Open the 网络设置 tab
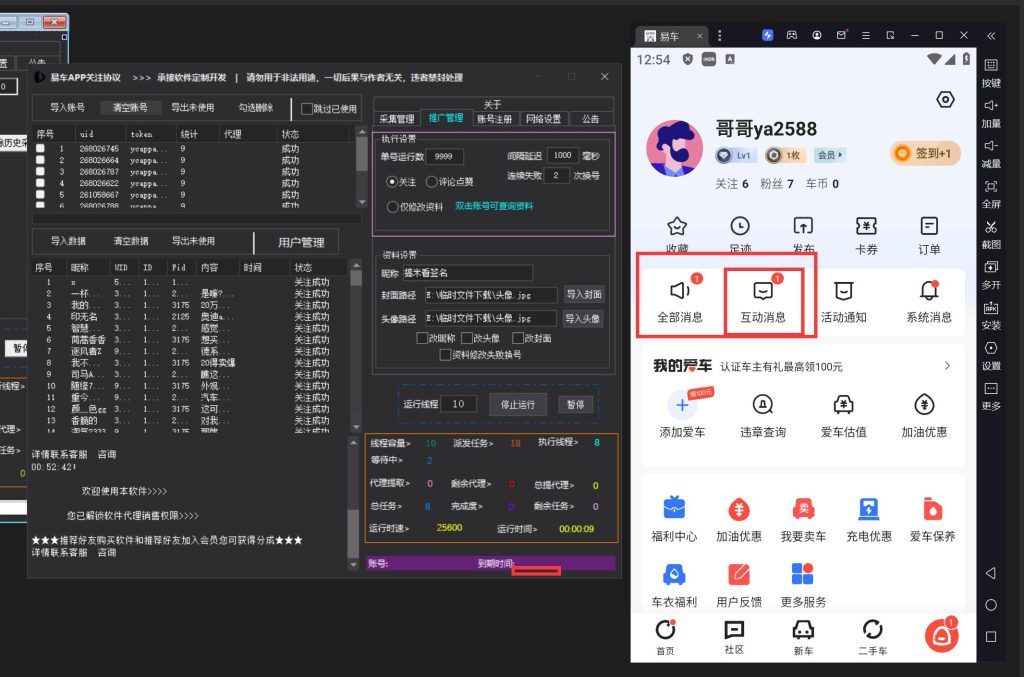The width and height of the screenshot is (1024, 677). pos(543,118)
